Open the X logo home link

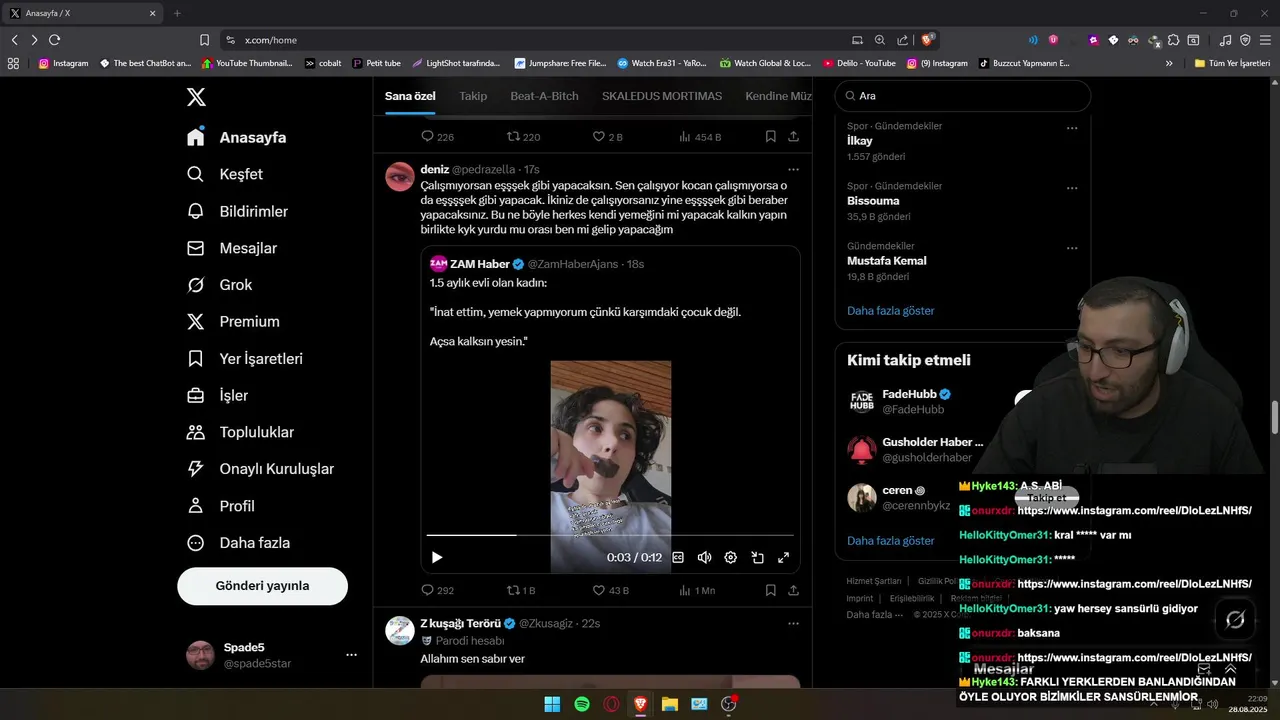pyautogui.click(x=196, y=97)
